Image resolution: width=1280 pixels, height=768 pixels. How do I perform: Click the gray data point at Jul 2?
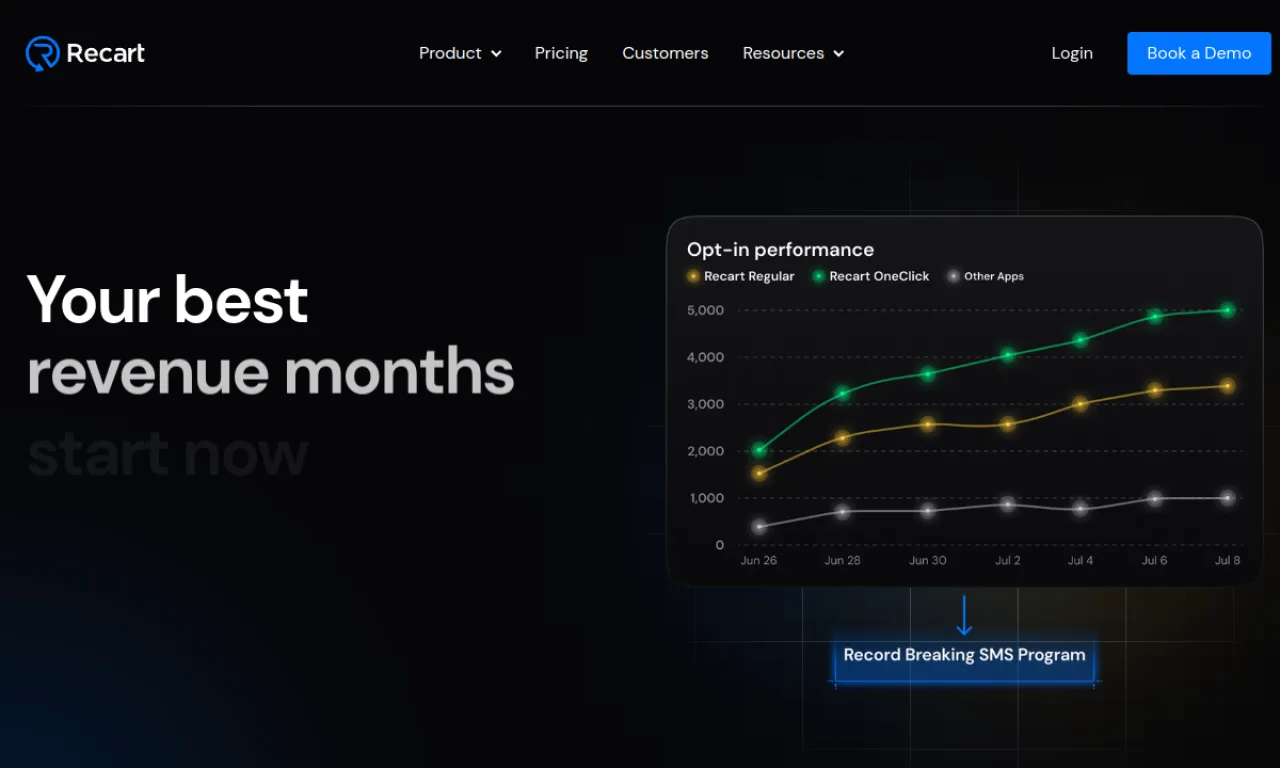point(1008,505)
